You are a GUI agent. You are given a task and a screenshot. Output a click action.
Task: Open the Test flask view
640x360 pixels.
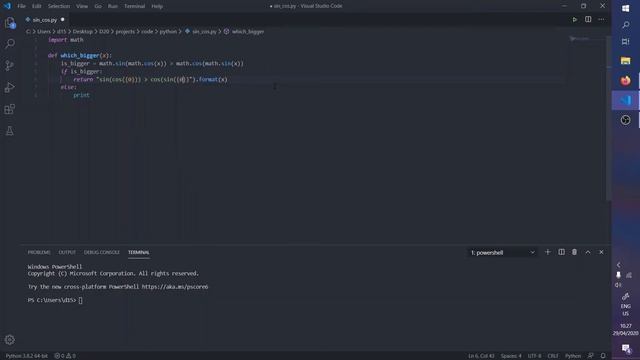click(10, 131)
